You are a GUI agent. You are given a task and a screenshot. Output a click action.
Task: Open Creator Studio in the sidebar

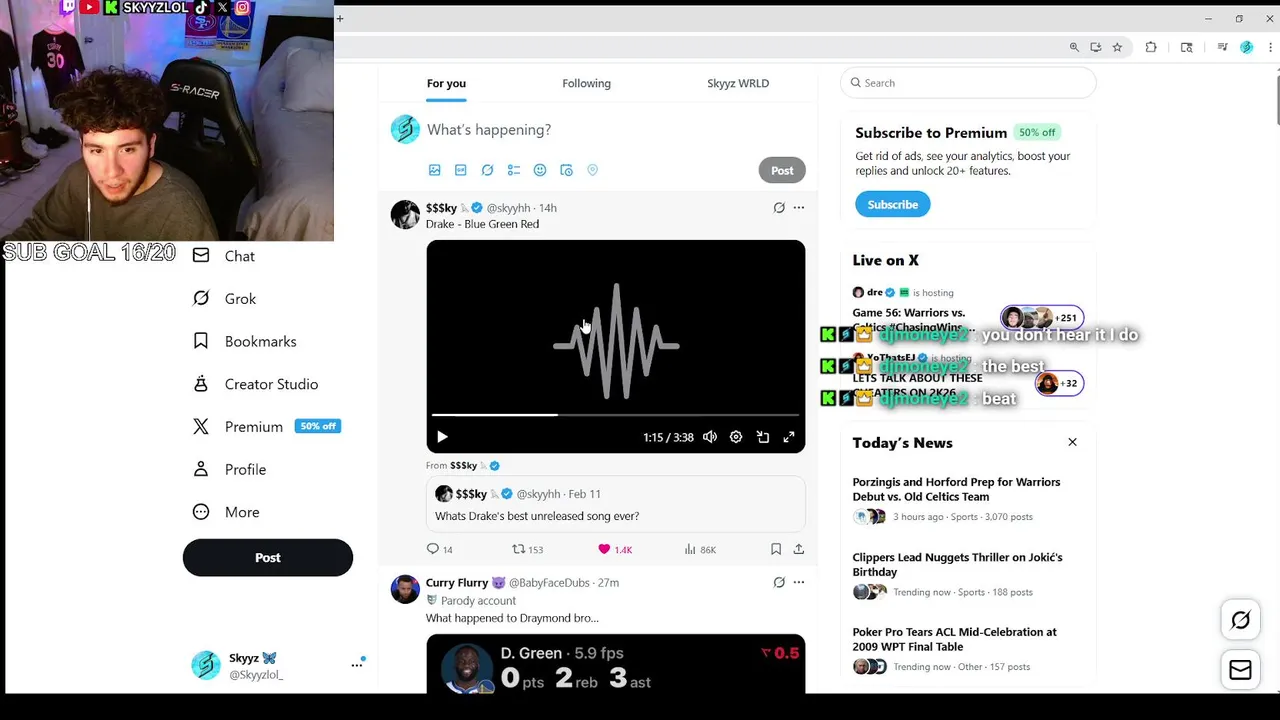(256, 384)
